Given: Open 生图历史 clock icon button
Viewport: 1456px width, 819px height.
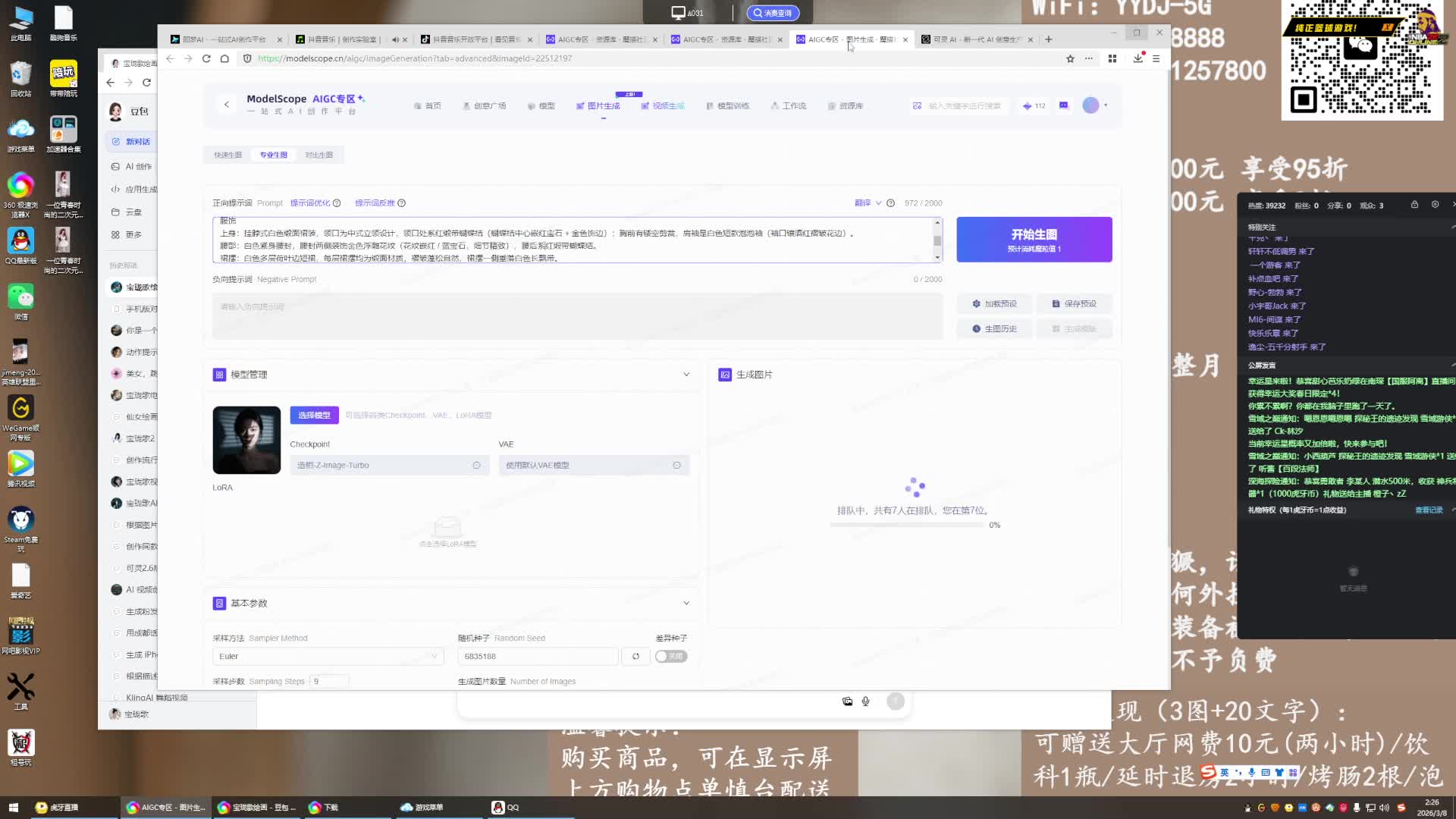Looking at the screenshot, I should tap(994, 329).
